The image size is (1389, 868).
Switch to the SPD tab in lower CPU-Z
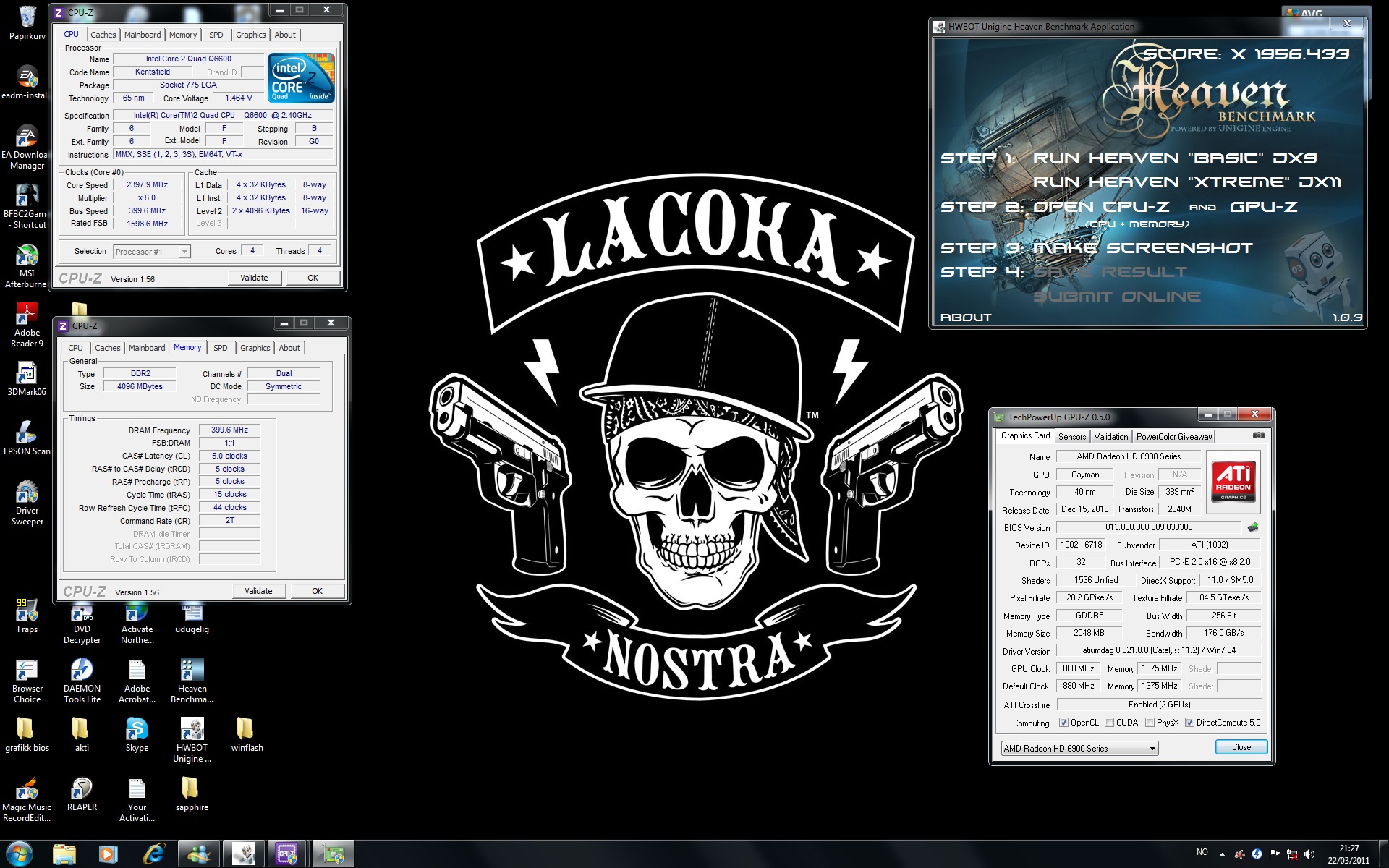click(221, 348)
